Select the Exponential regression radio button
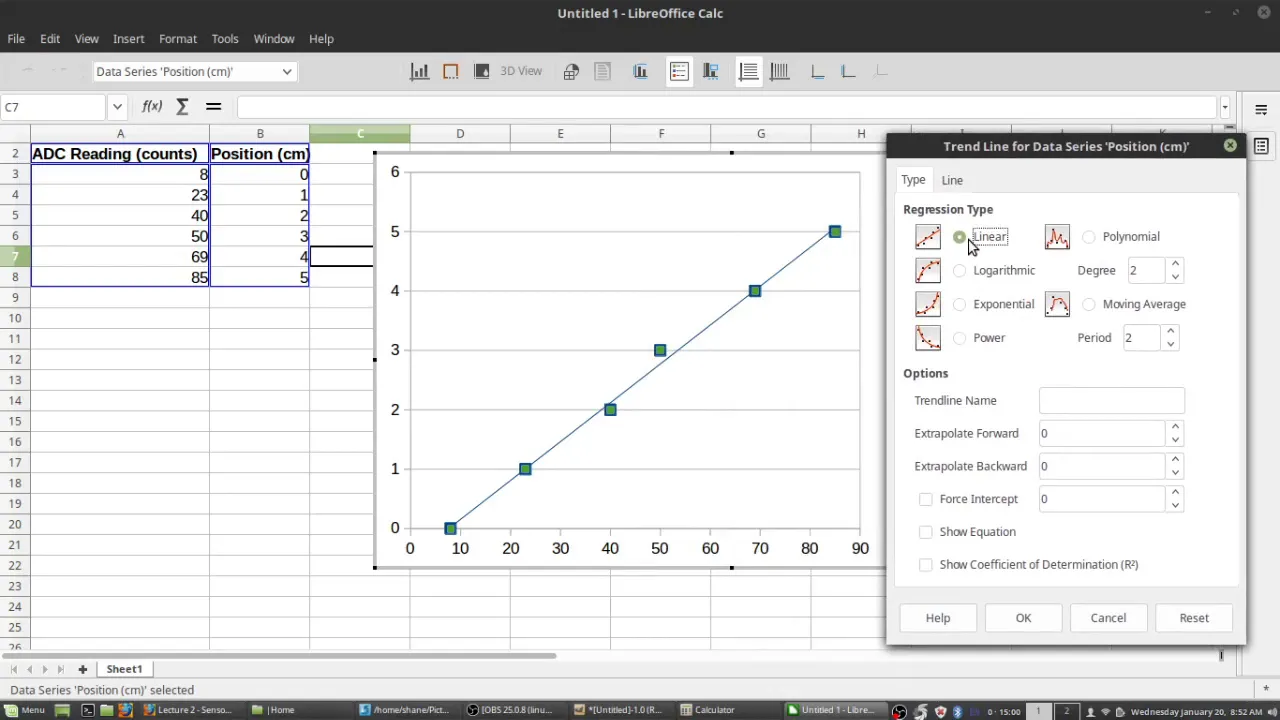Image resolution: width=1280 pixels, height=720 pixels. pos(960,304)
